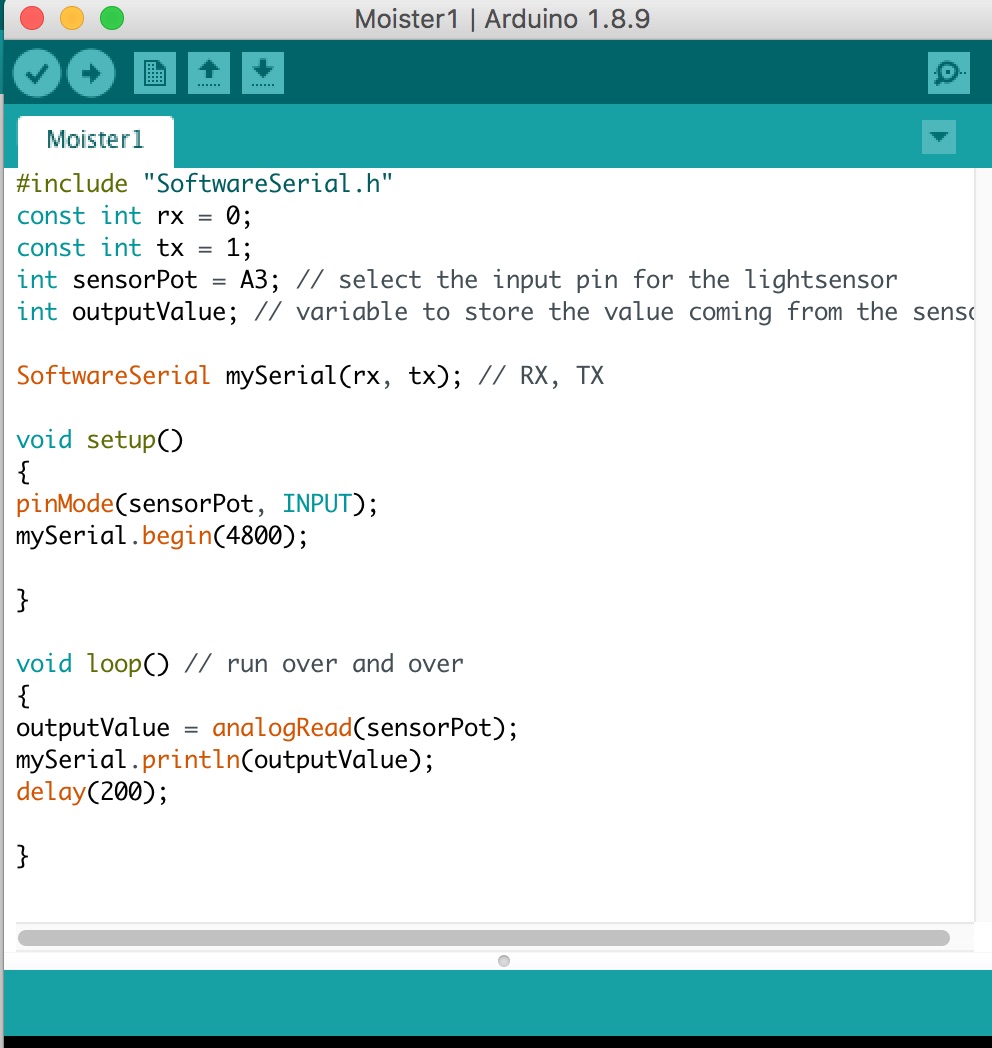Click 'sensorPot = A3;' in the code
992x1048 pixels.
click(176, 280)
